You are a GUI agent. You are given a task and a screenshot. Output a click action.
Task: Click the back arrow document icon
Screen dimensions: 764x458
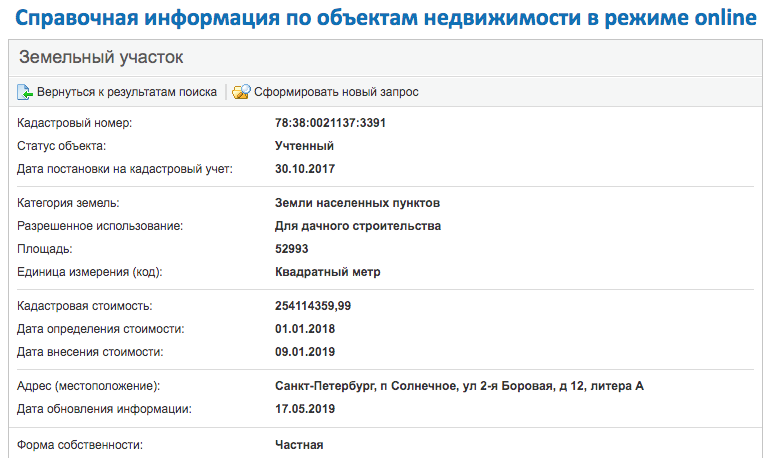point(25,92)
